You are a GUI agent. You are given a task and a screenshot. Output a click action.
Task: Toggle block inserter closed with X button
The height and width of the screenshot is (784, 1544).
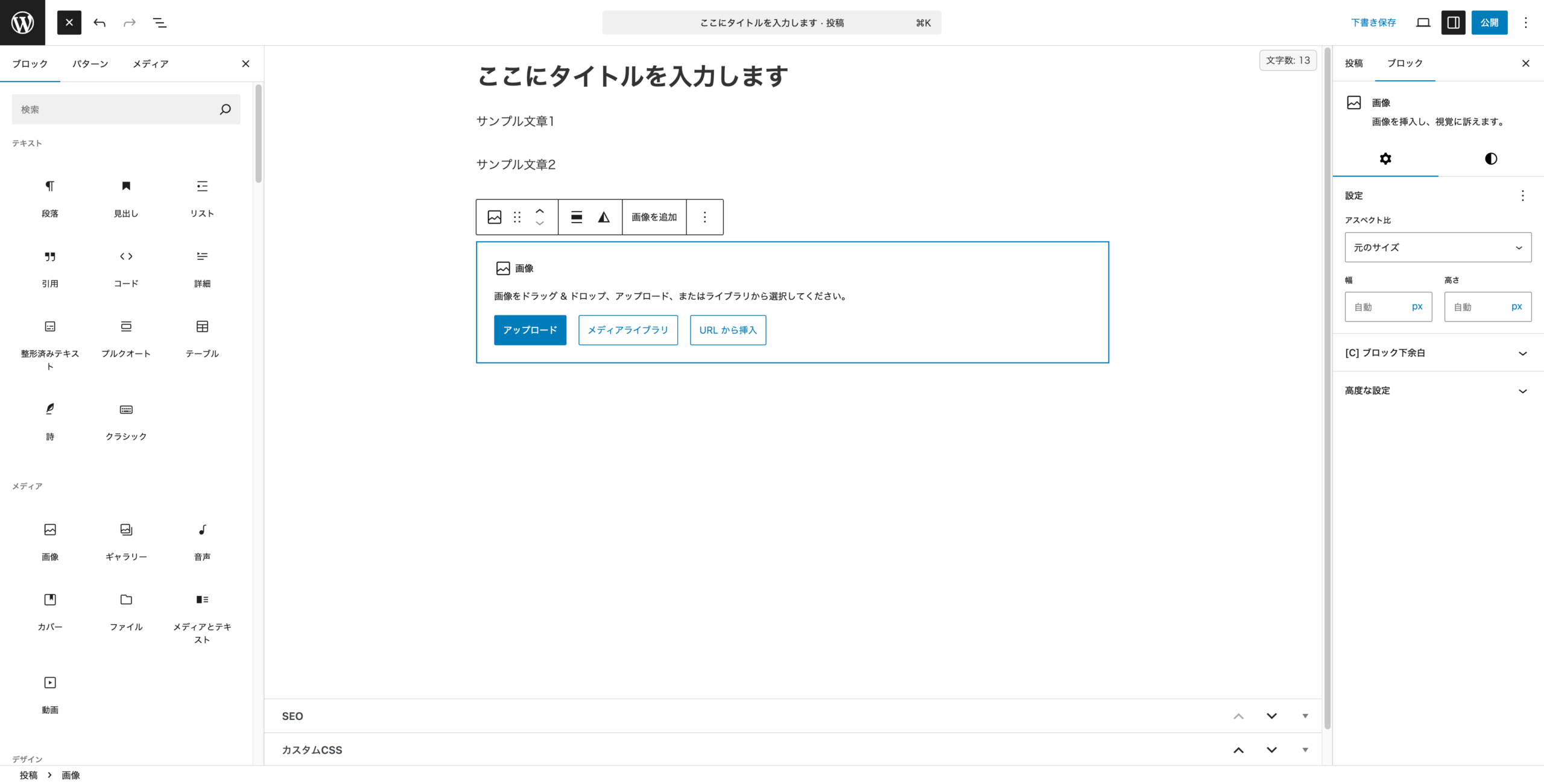[69, 23]
